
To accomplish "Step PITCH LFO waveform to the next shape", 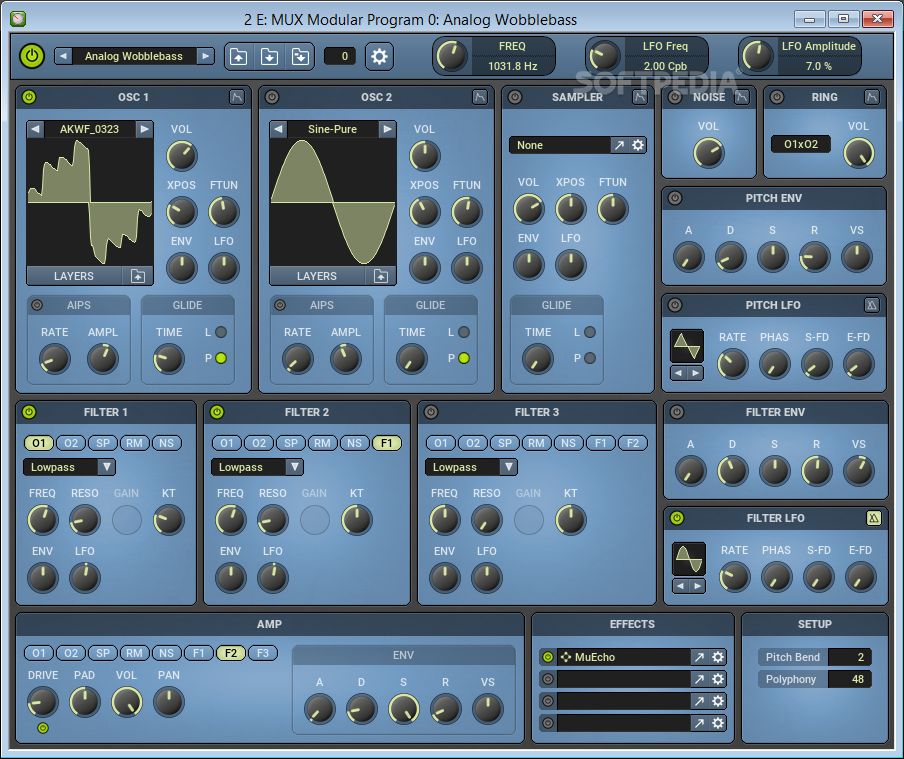I will point(696,373).
